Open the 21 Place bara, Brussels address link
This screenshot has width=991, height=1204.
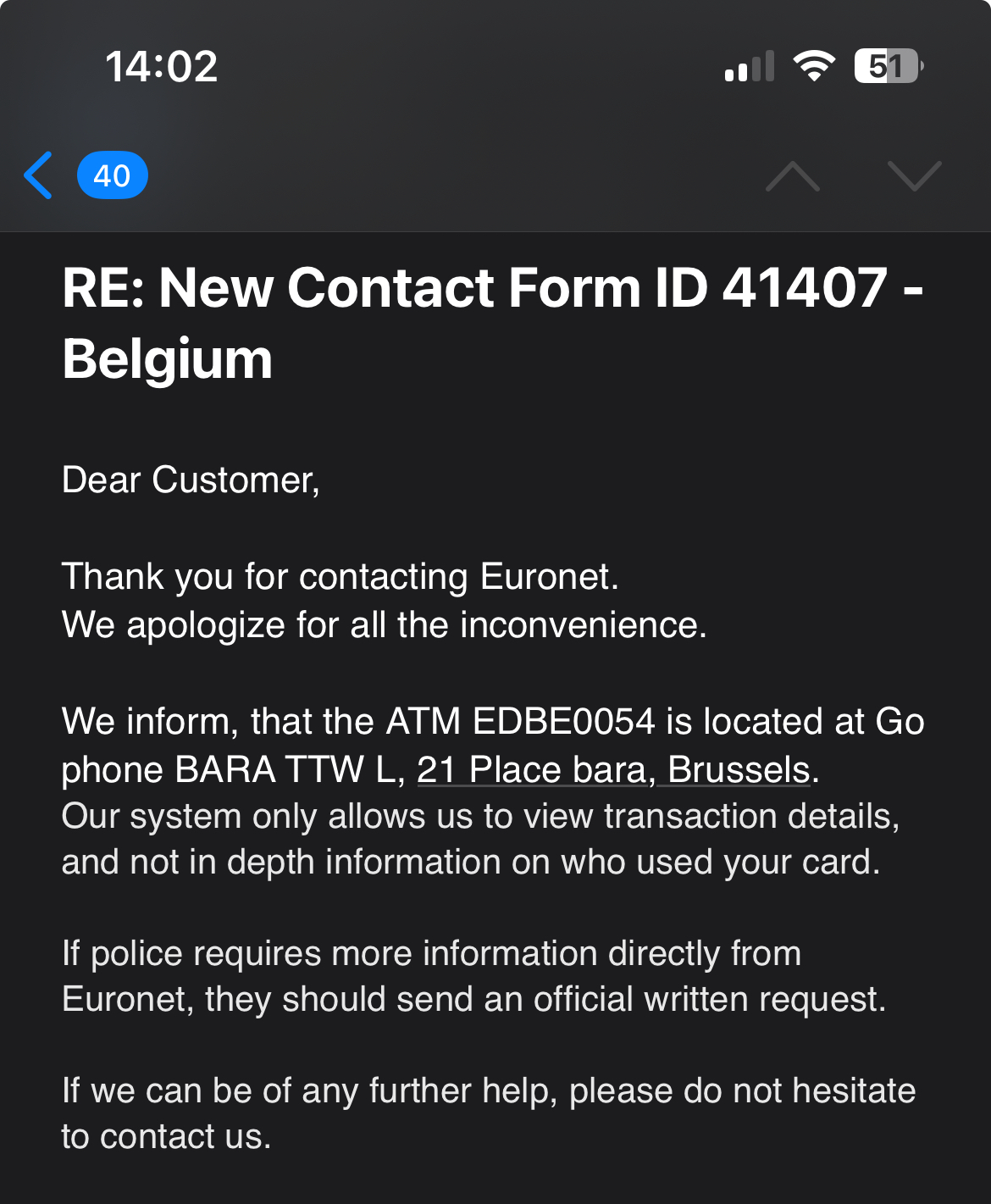[x=613, y=769]
